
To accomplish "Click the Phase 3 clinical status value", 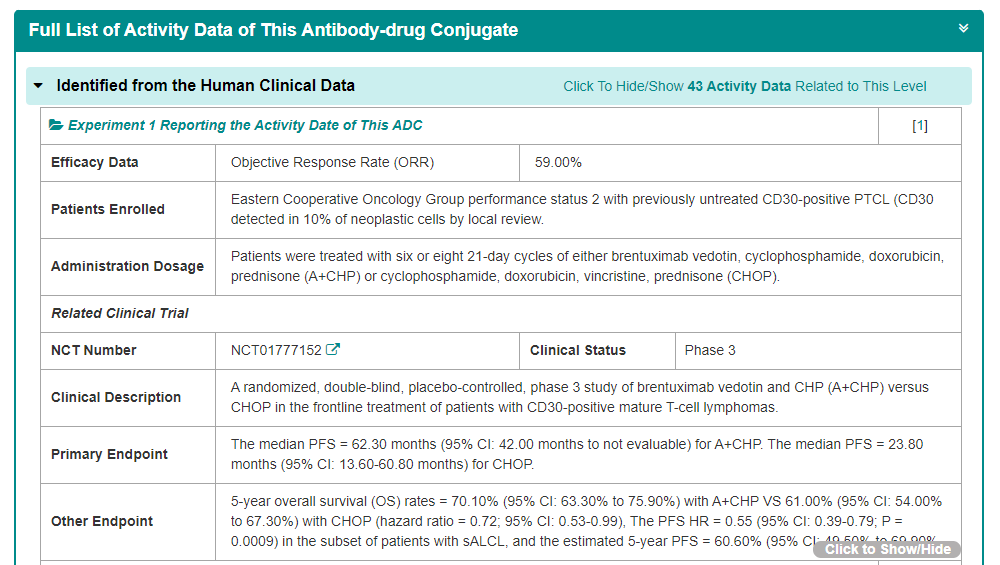I will coord(710,350).
